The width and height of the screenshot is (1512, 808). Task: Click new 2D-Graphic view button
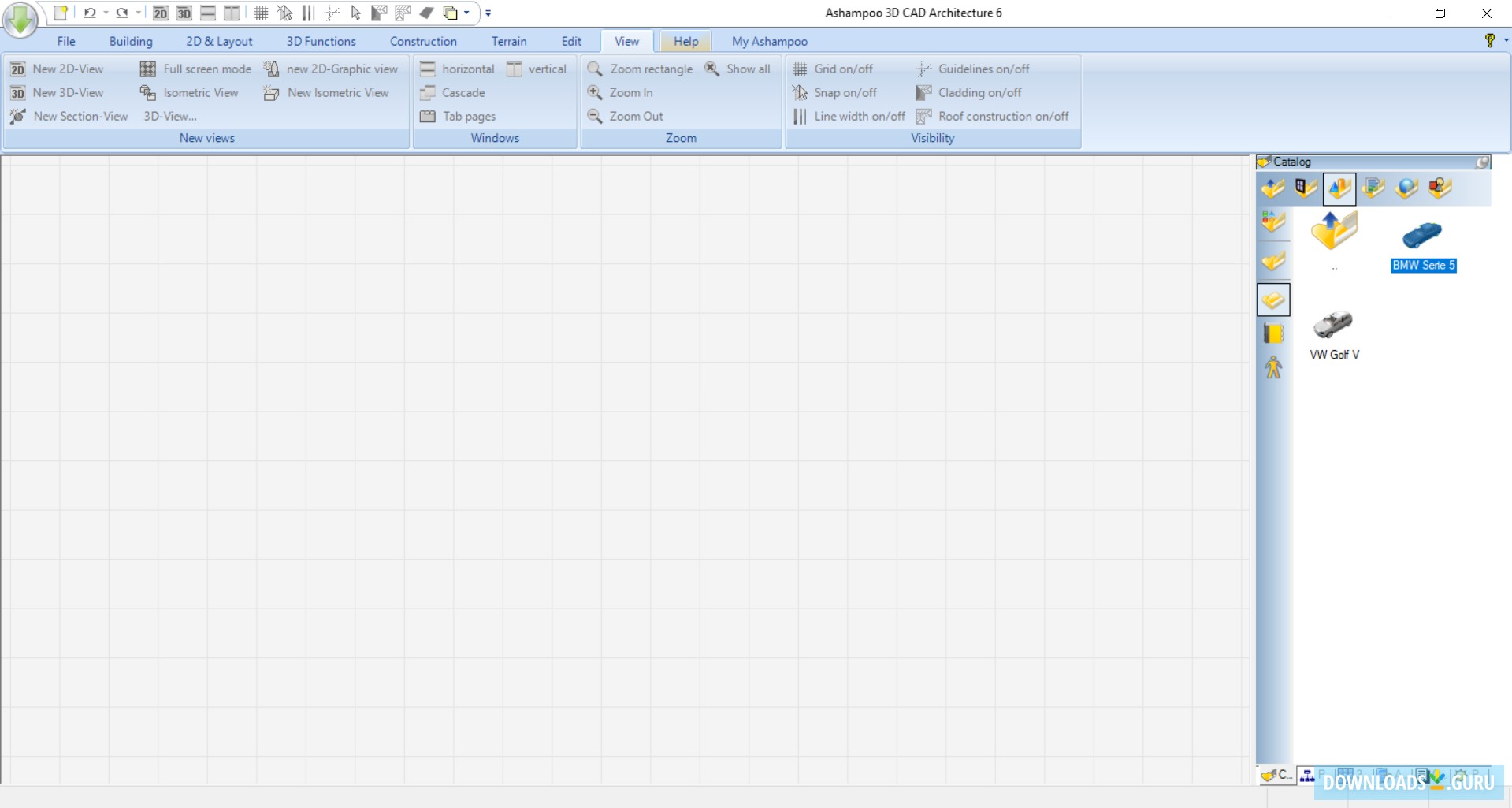(x=331, y=69)
